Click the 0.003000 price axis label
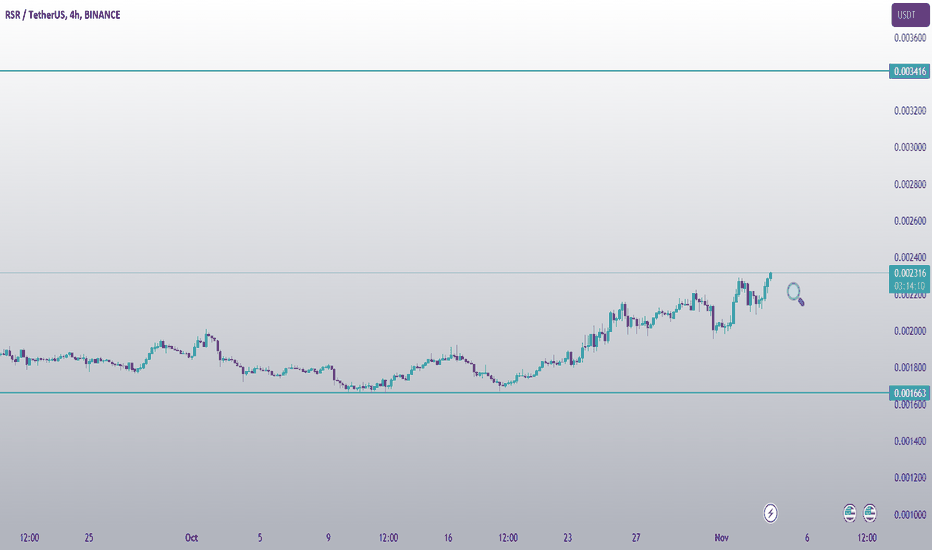The height and width of the screenshot is (550, 932). click(910, 147)
